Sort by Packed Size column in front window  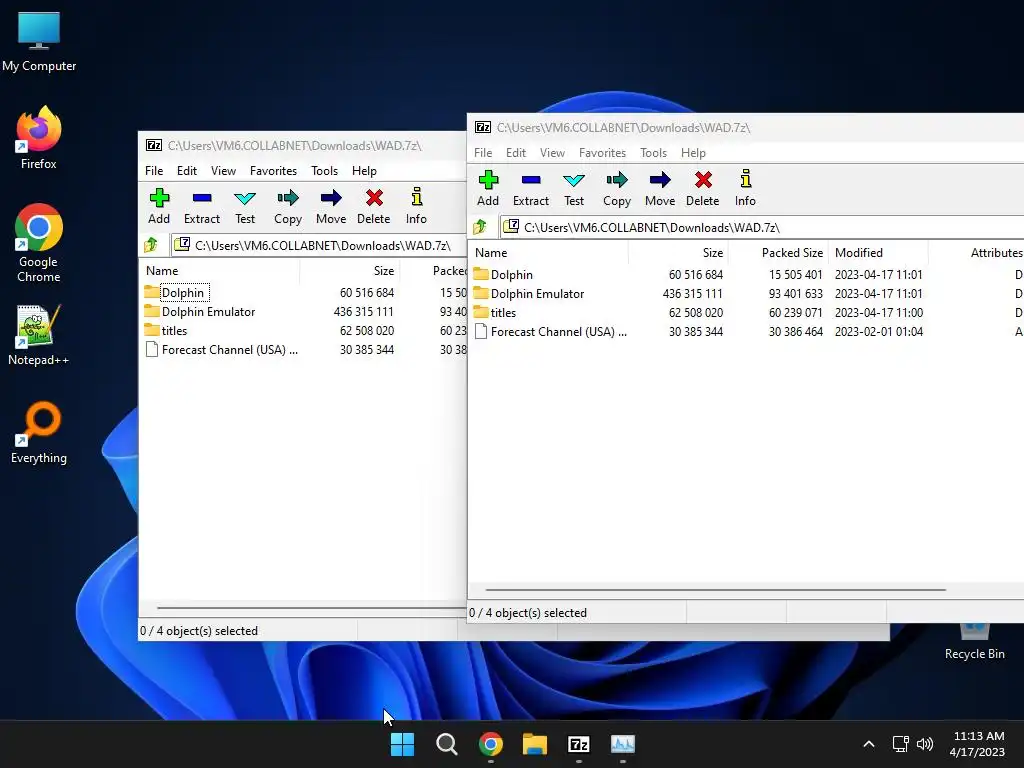778,253
